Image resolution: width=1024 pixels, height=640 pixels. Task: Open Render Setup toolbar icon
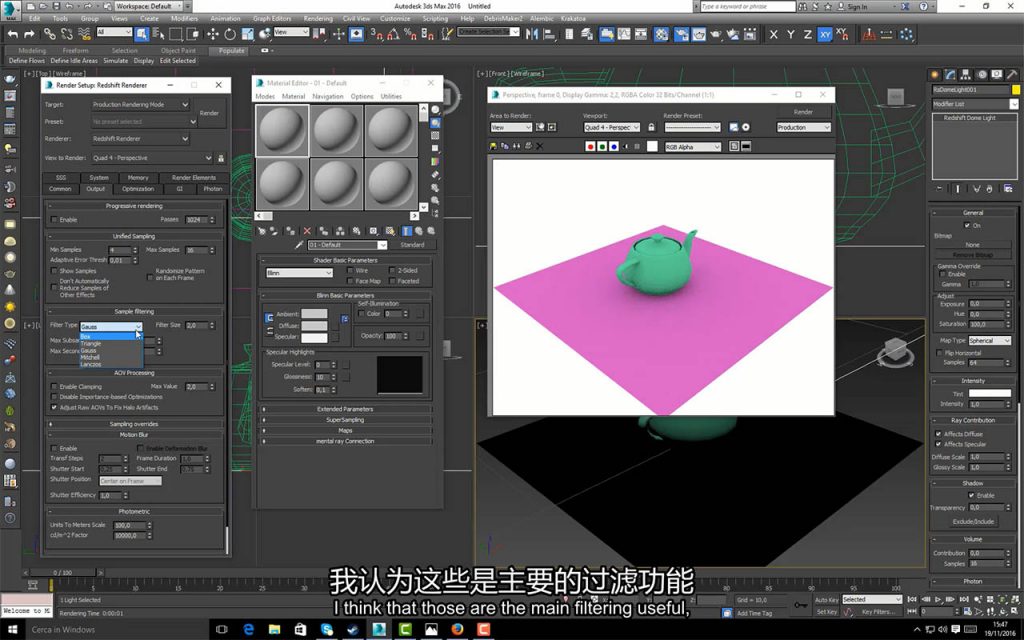coord(681,34)
